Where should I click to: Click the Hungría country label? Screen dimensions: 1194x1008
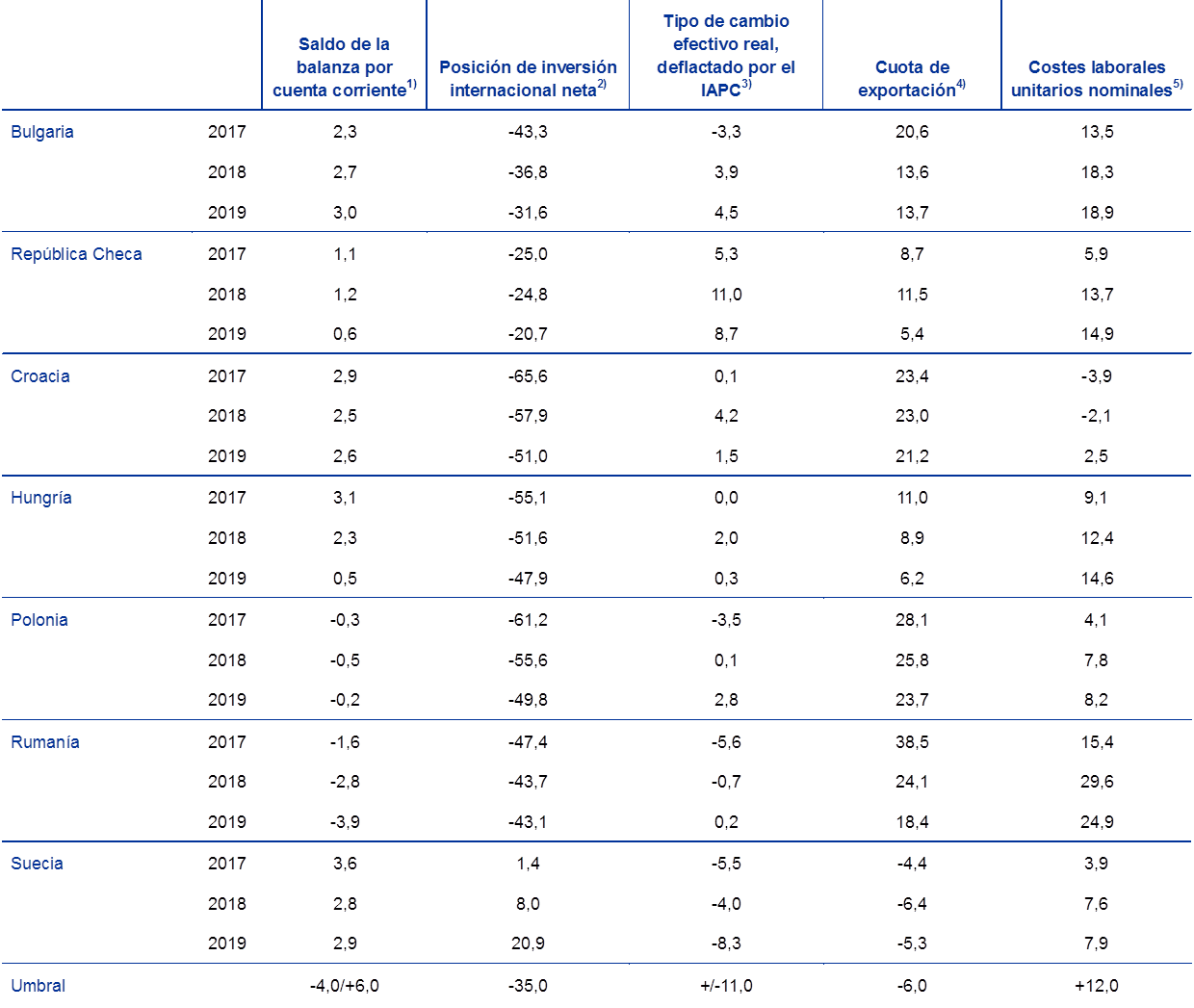click(41, 498)
